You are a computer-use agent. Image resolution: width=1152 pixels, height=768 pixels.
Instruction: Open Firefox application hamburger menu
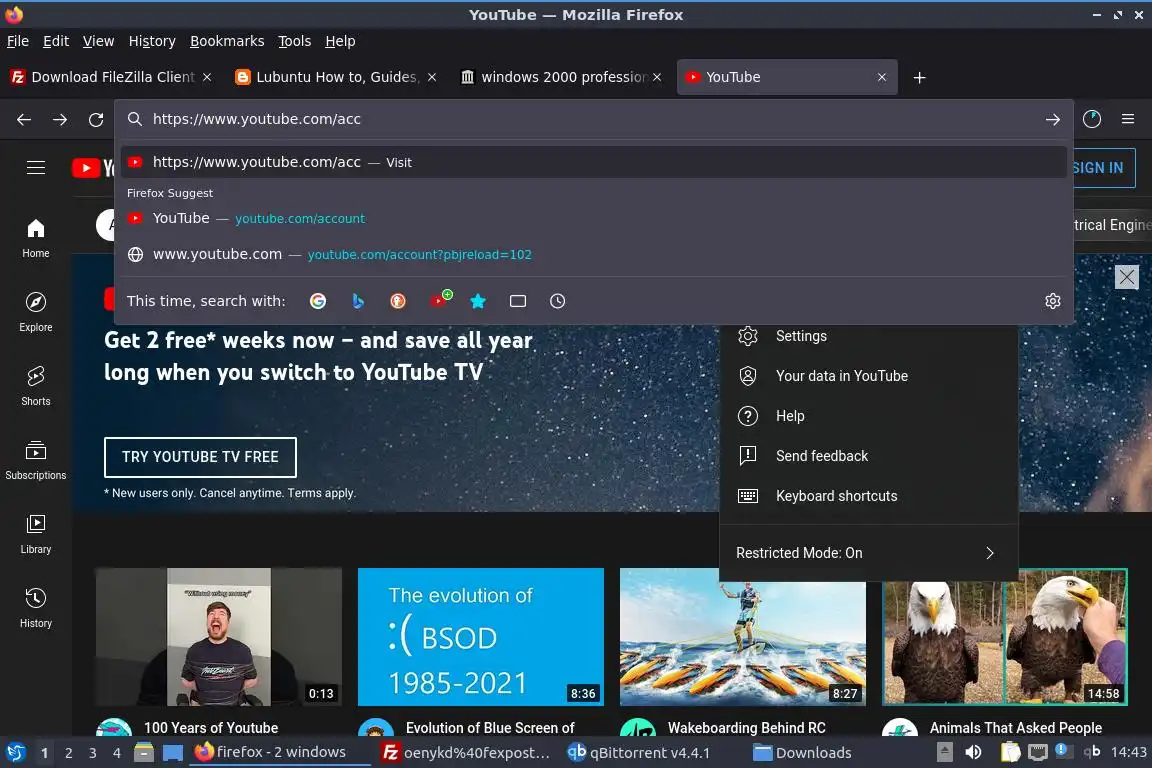[x=1128, y=119]
